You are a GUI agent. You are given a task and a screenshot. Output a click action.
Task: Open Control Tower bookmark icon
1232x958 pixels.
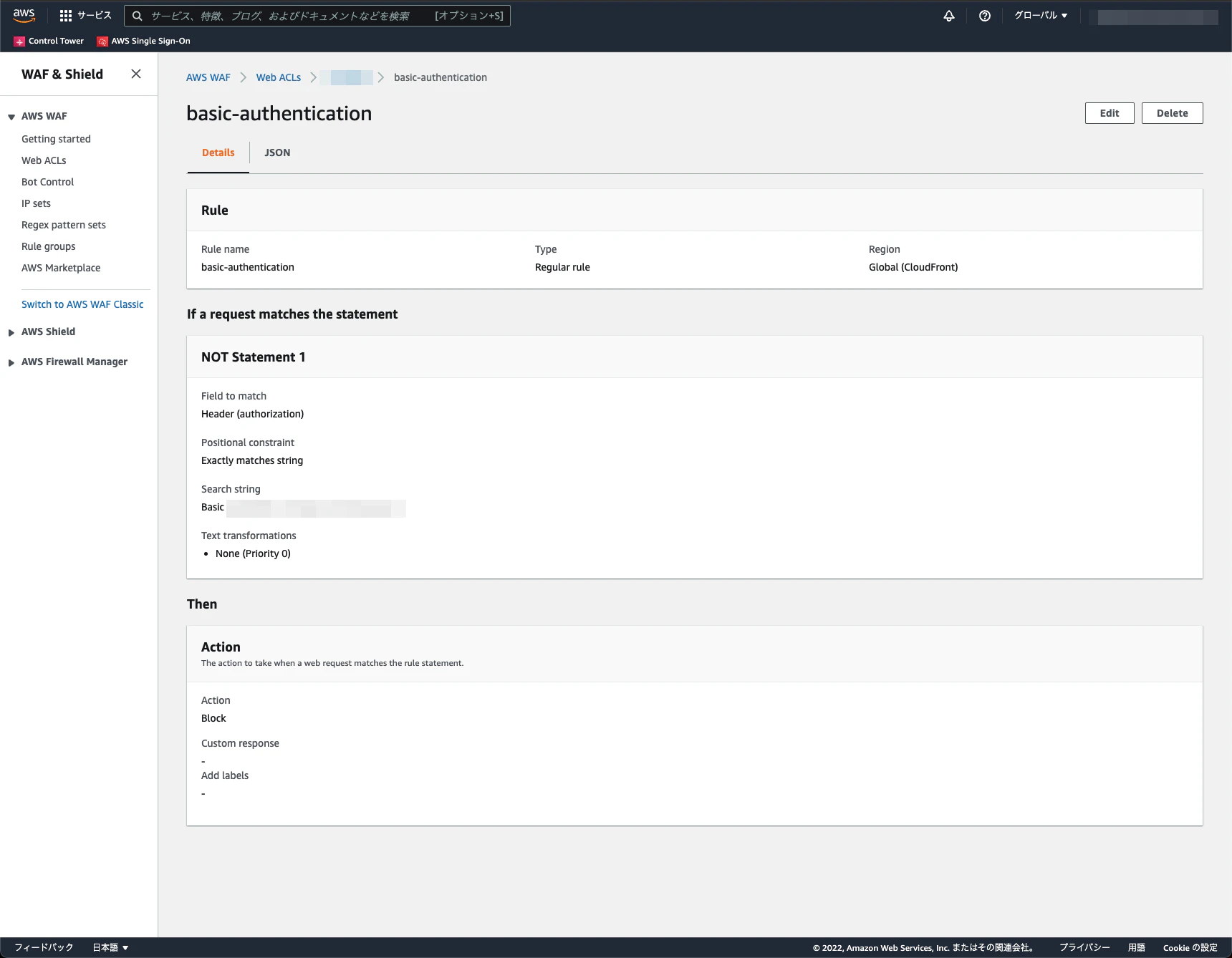click(19, 42)
